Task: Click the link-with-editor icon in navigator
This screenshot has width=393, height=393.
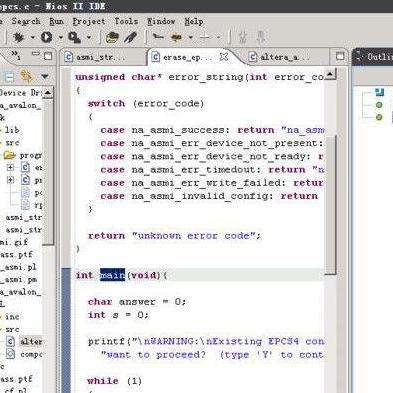Action: (x=27, y=77)
